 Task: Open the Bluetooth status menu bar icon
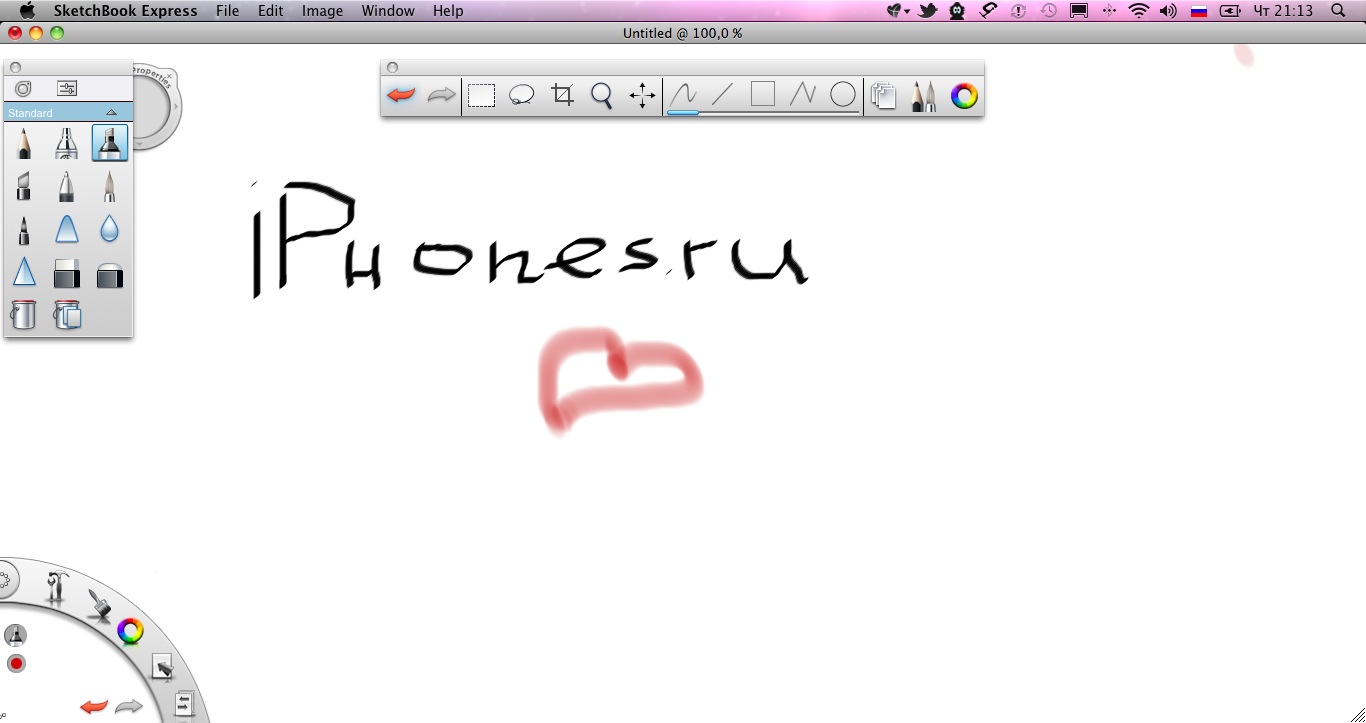(1108, 11)
